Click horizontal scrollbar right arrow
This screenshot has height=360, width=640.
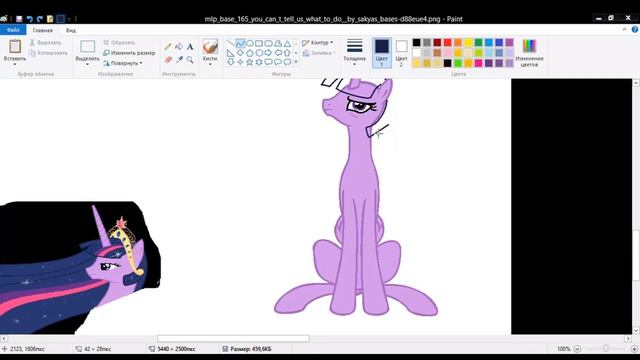(x=628, y=339)
